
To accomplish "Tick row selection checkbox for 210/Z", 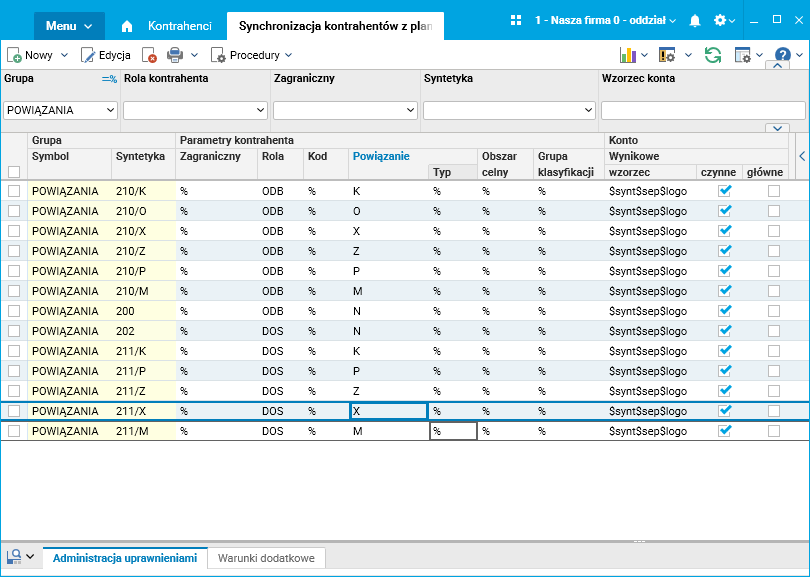I will (x=14, y=250).
